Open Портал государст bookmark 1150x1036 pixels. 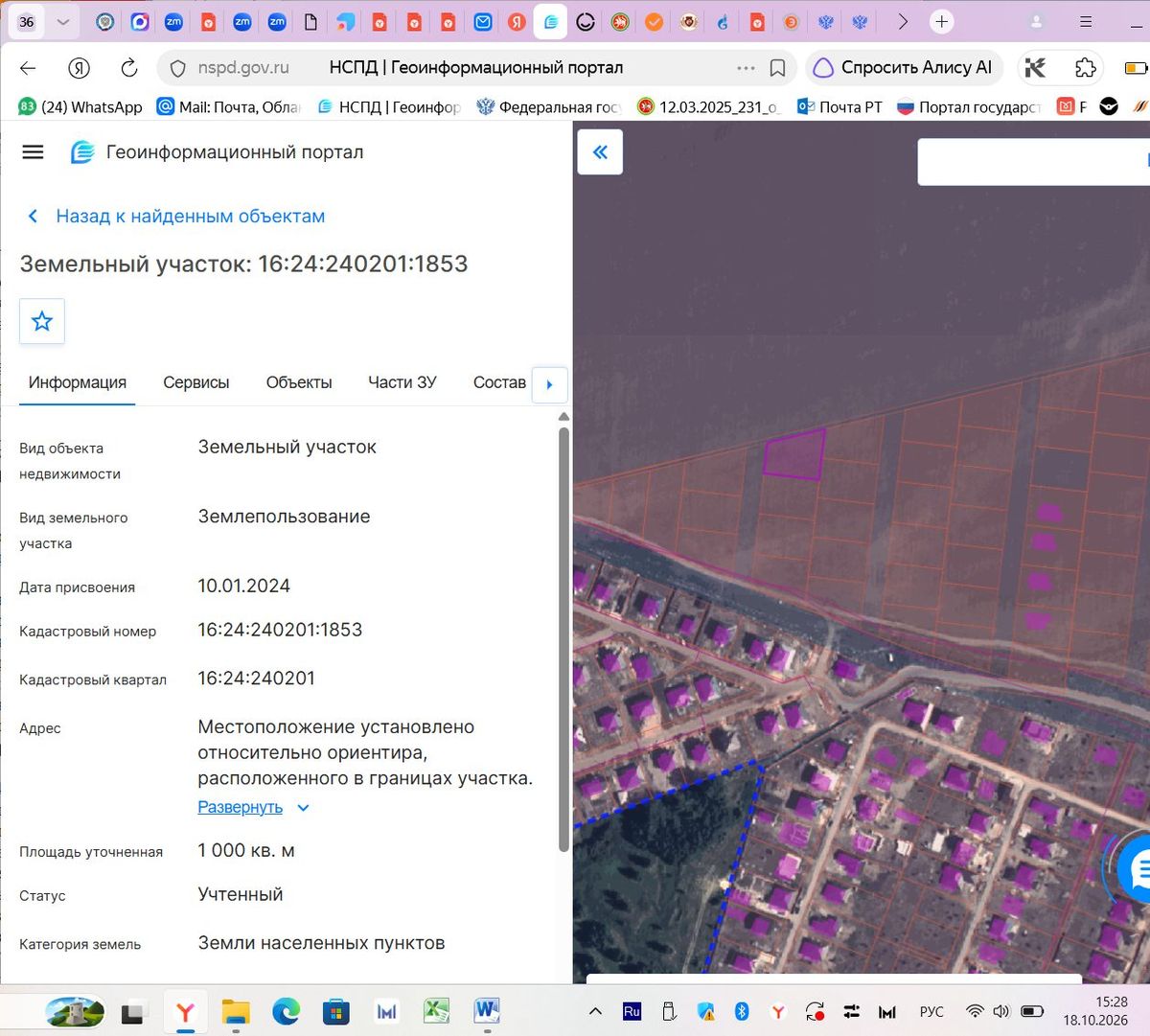click(x=968, y=106)
